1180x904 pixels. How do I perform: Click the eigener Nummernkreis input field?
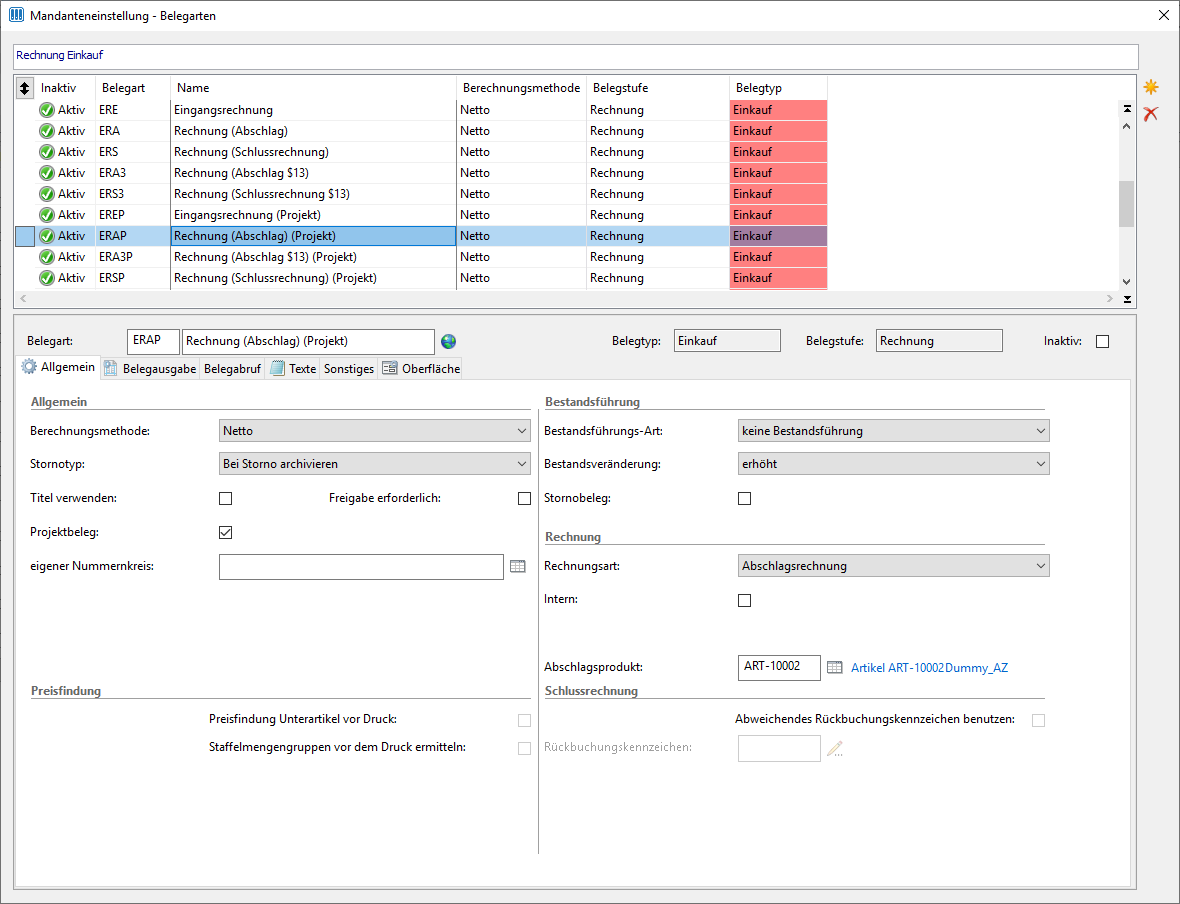361,567
